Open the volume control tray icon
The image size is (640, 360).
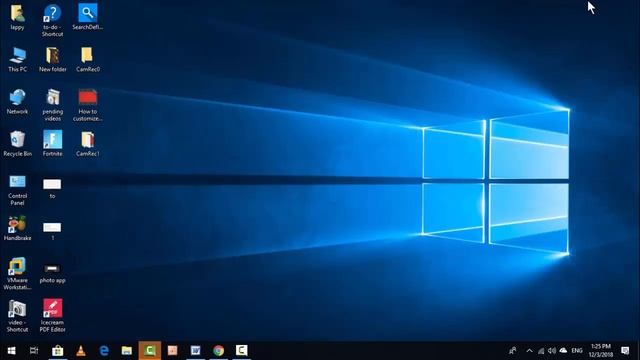pos(552,351)
